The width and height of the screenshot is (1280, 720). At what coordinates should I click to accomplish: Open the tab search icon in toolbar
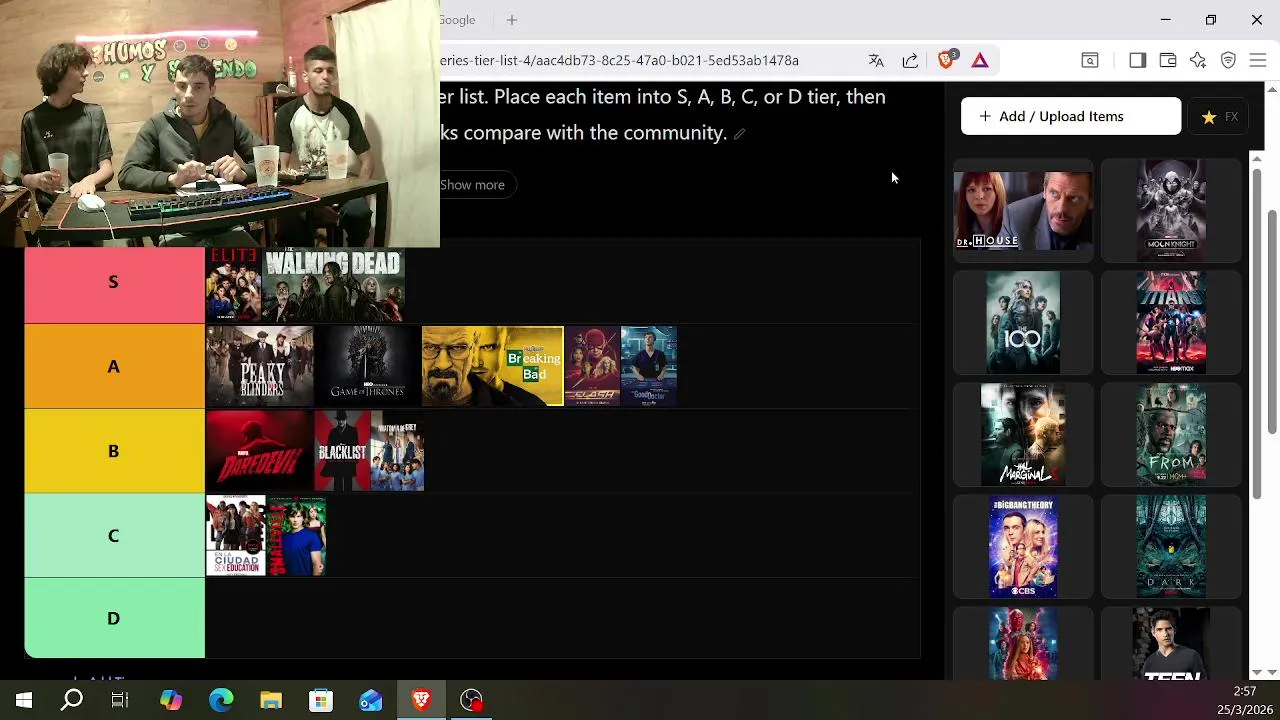click(x=1090, y=60)
